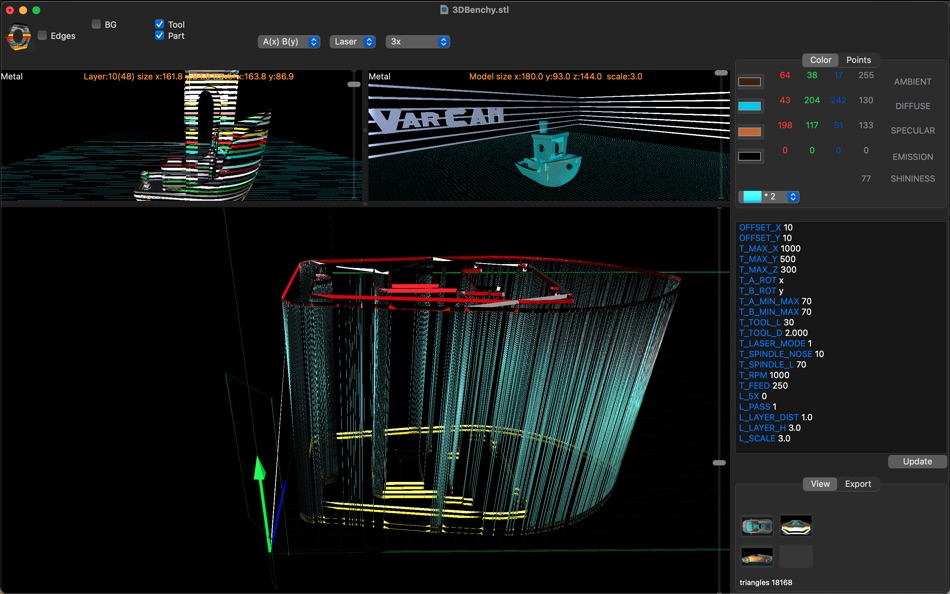This screenshot has width=950, height=594.
Task: Click the Model size info label
Action: click(556, 76)
